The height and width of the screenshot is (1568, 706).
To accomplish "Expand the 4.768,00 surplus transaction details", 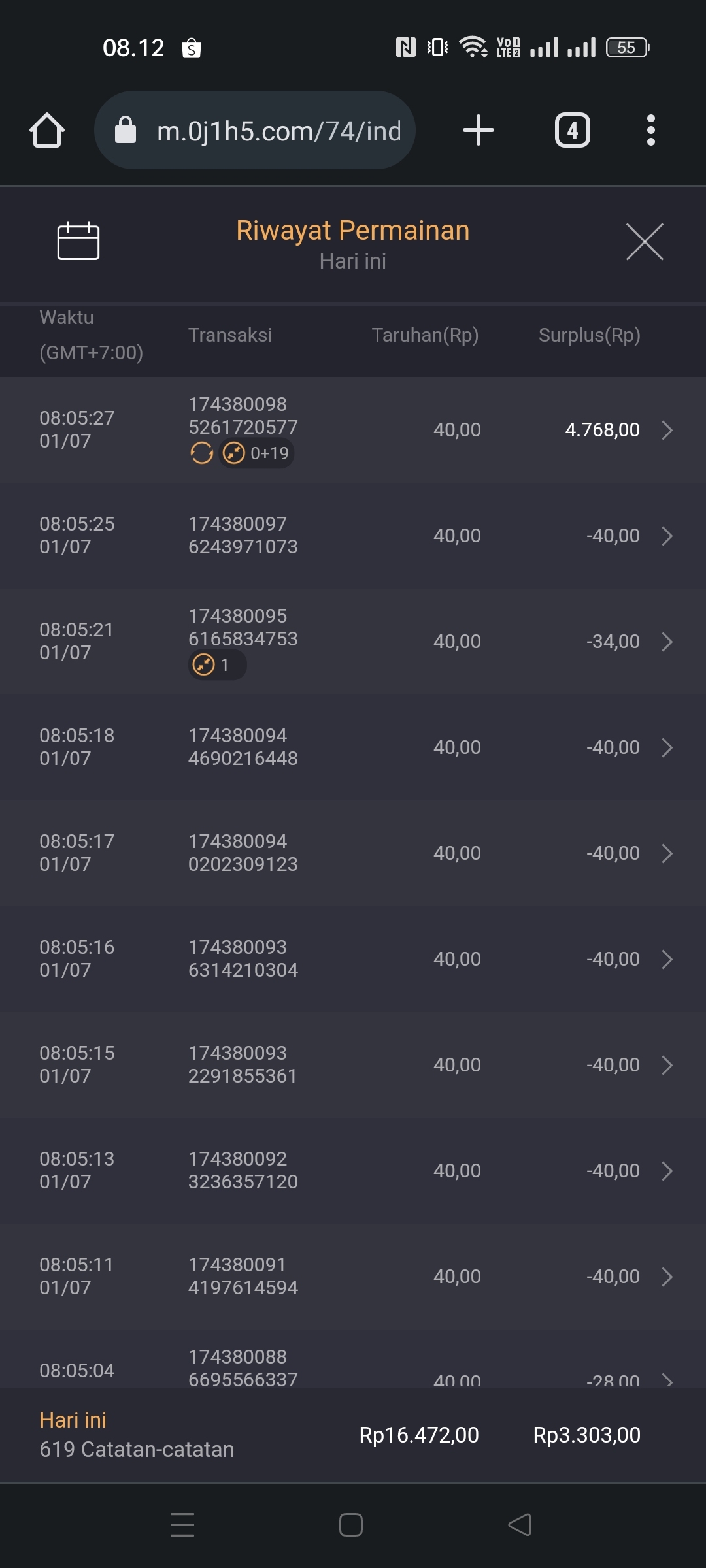I will coord(667,430).
